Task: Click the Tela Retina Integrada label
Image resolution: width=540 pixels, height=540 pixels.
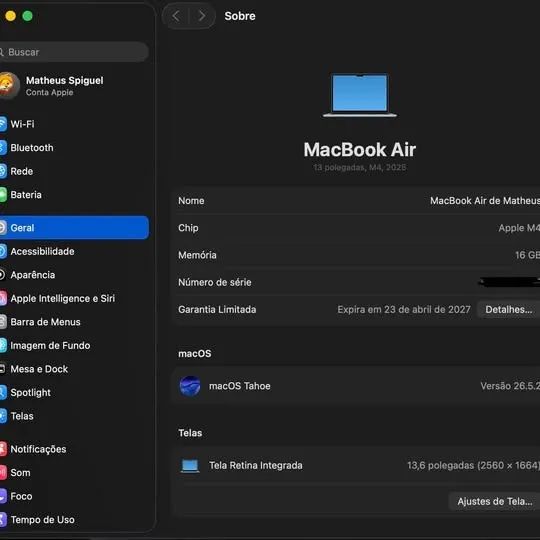Action: pyautogui.click(x=256, y=466)
